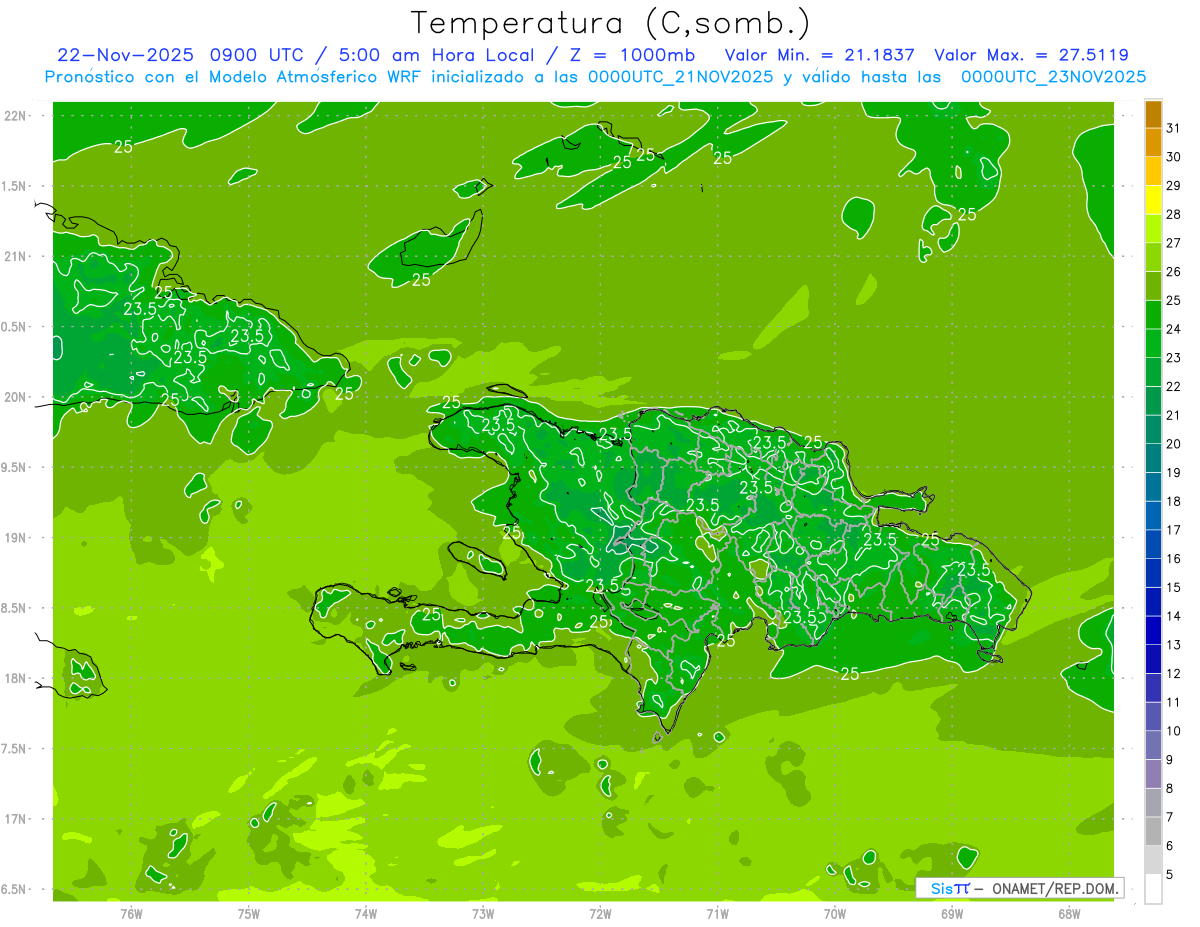The width and height of the screenshot is (1200, 927).
Task: Click the "0000UTC_23NOV2025" valid-until text
Action: pos(1053,77)
